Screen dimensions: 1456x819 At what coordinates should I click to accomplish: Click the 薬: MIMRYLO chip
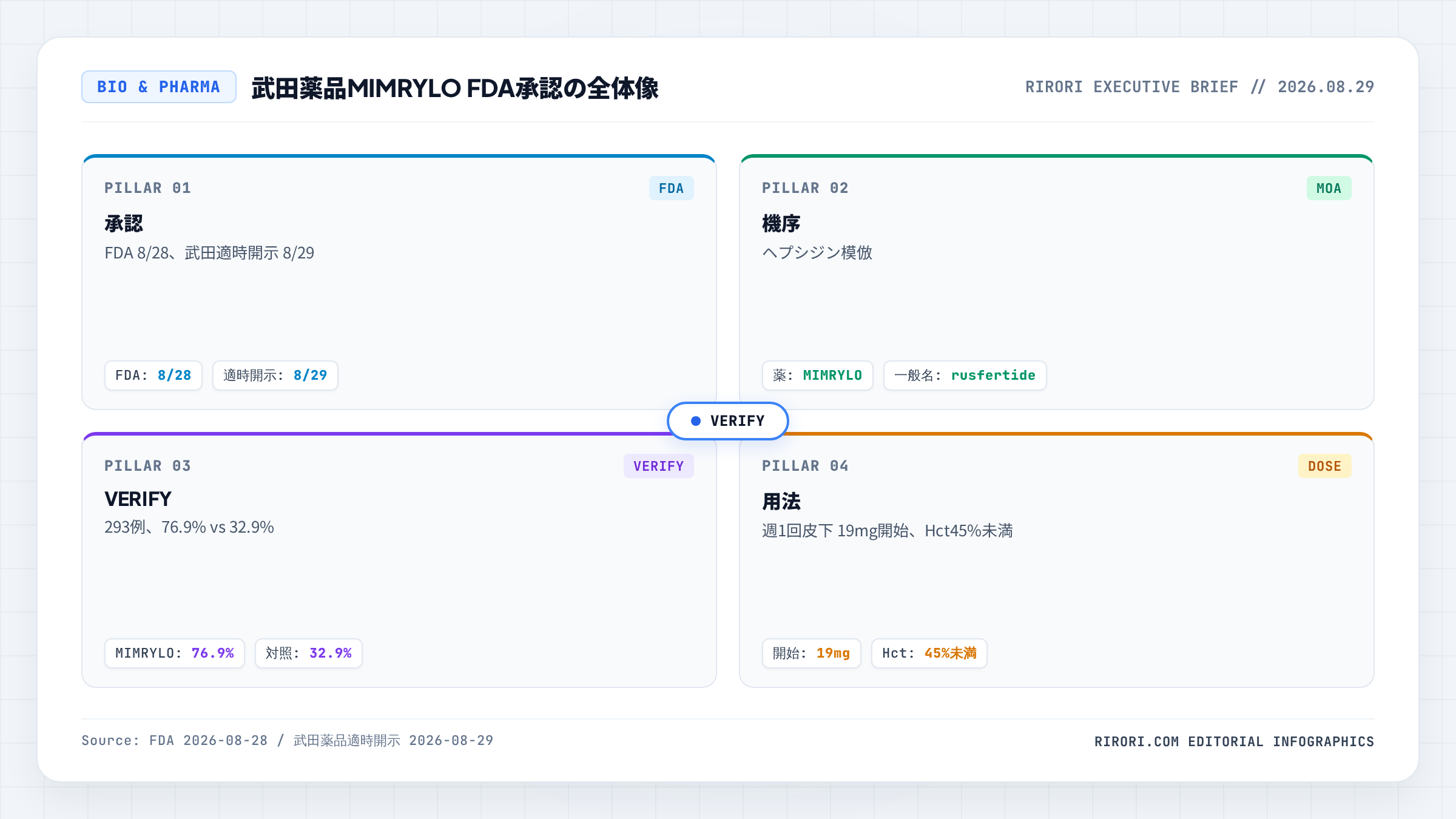pyautogui.click(x=818, y=376)
